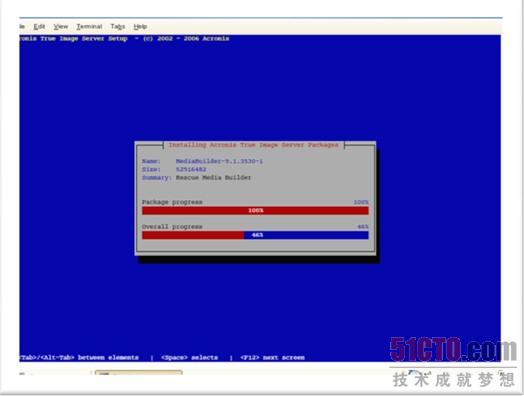Click the Installing Acronis True Image dialog title
This screenshot has width=524, height=396.
[x=253, y=145]
